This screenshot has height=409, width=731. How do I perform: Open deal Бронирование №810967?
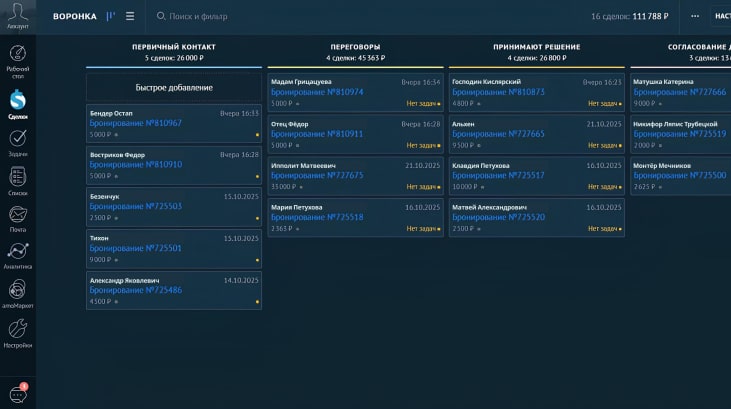136,123
